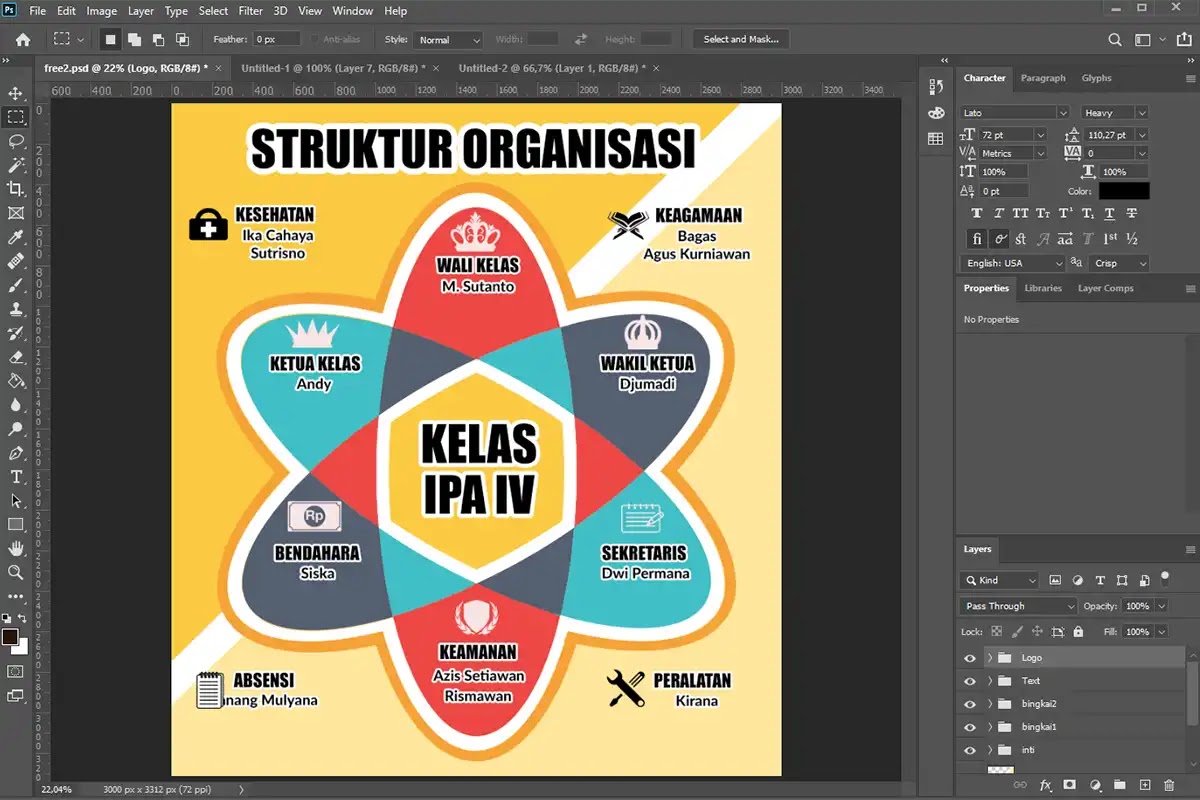This screenshot has width=1200, height=800.
Task: Lock all with the padlock icon
Action: tap(1078, 632)
